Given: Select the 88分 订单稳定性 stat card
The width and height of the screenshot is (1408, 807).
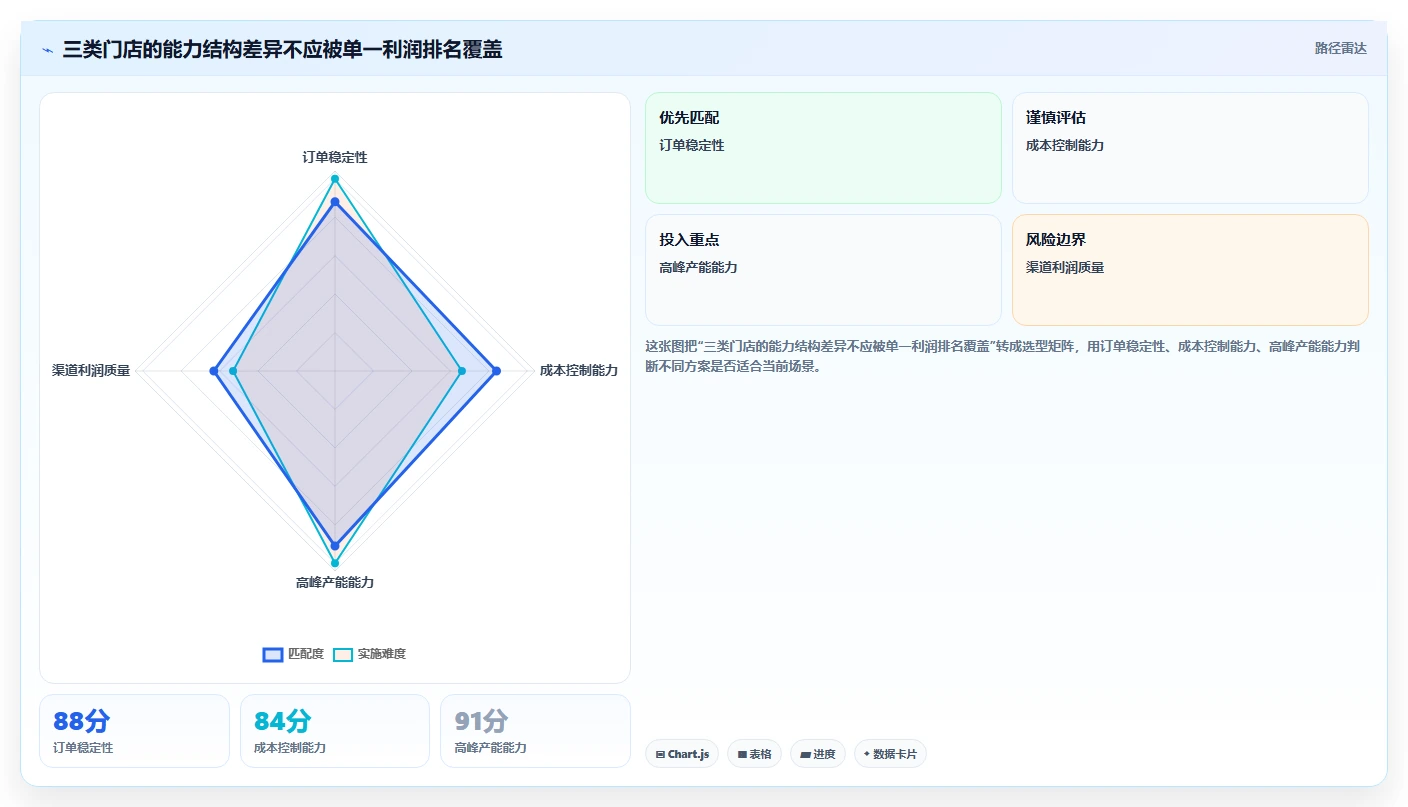Looking at the screenshot, I should click(x=134, y=731).
